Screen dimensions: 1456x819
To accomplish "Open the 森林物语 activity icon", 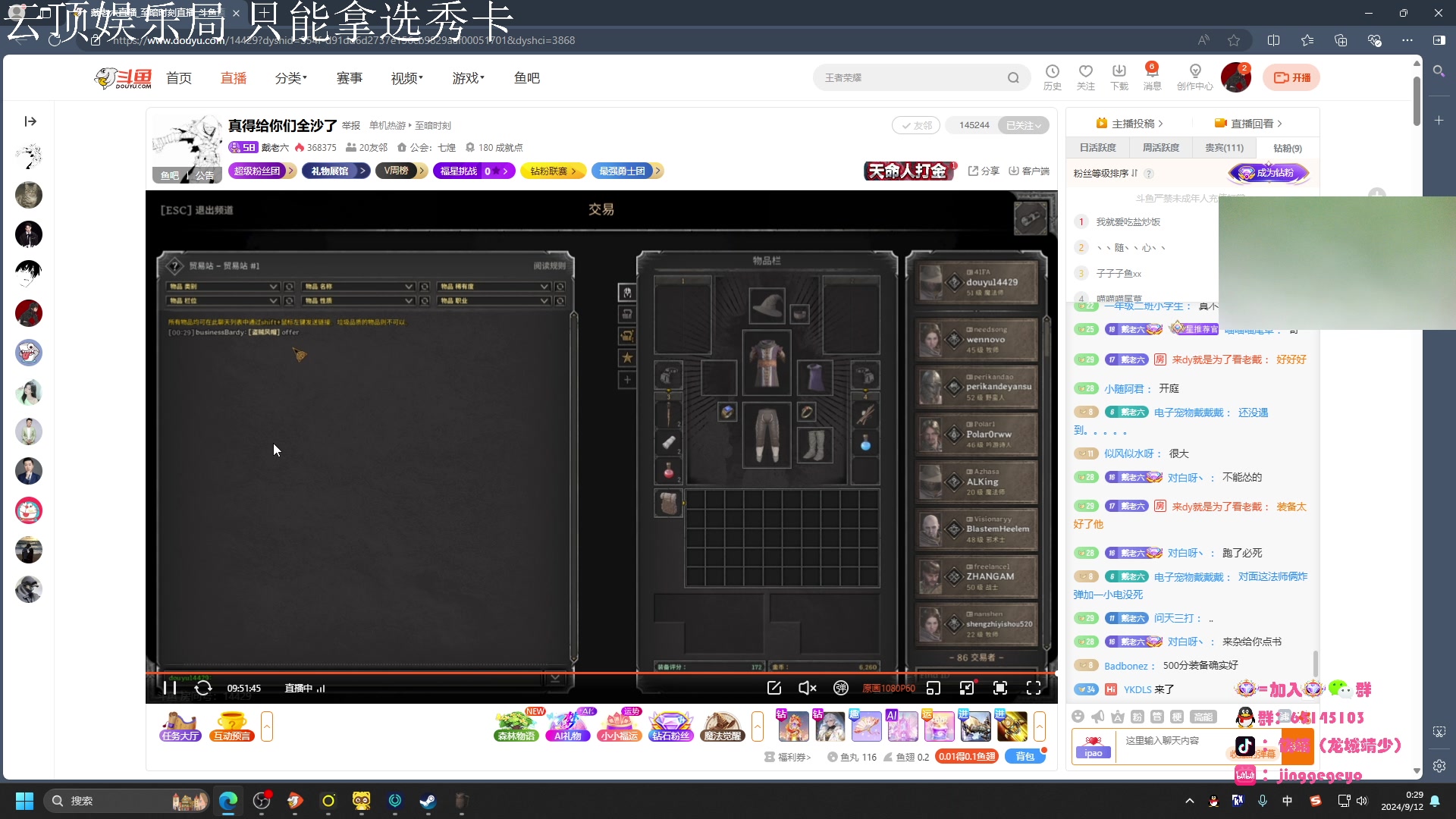I will coord(516,726).
